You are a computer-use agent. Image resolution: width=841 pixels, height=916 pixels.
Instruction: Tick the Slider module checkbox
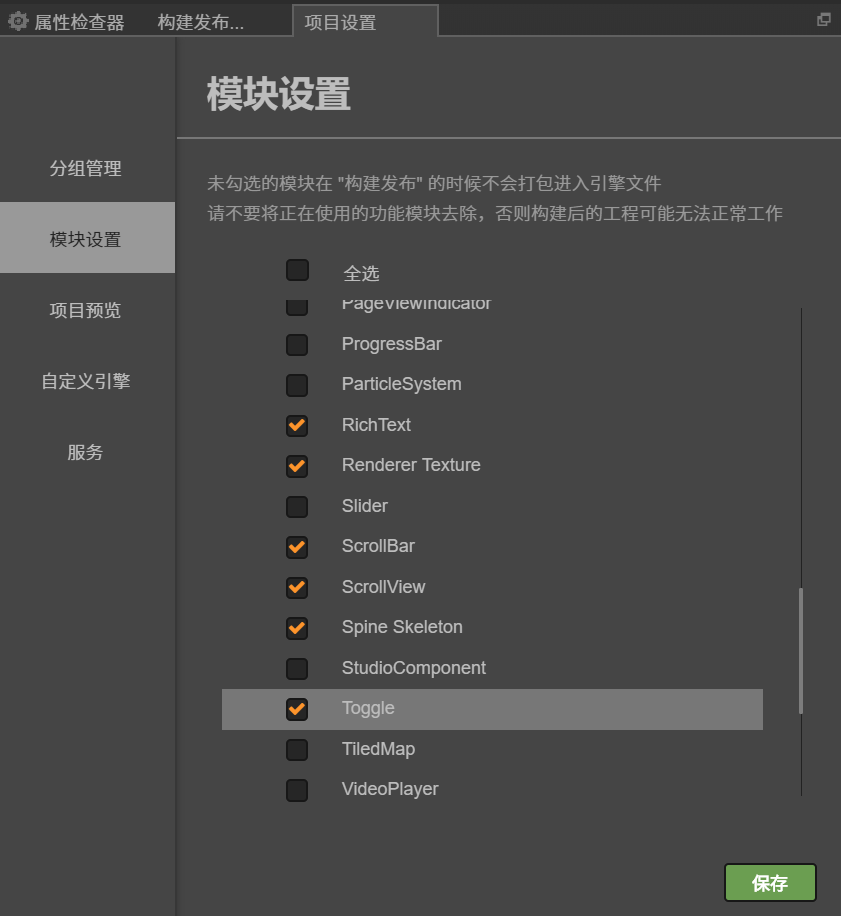pyautogui.click(x=297, y=506)
